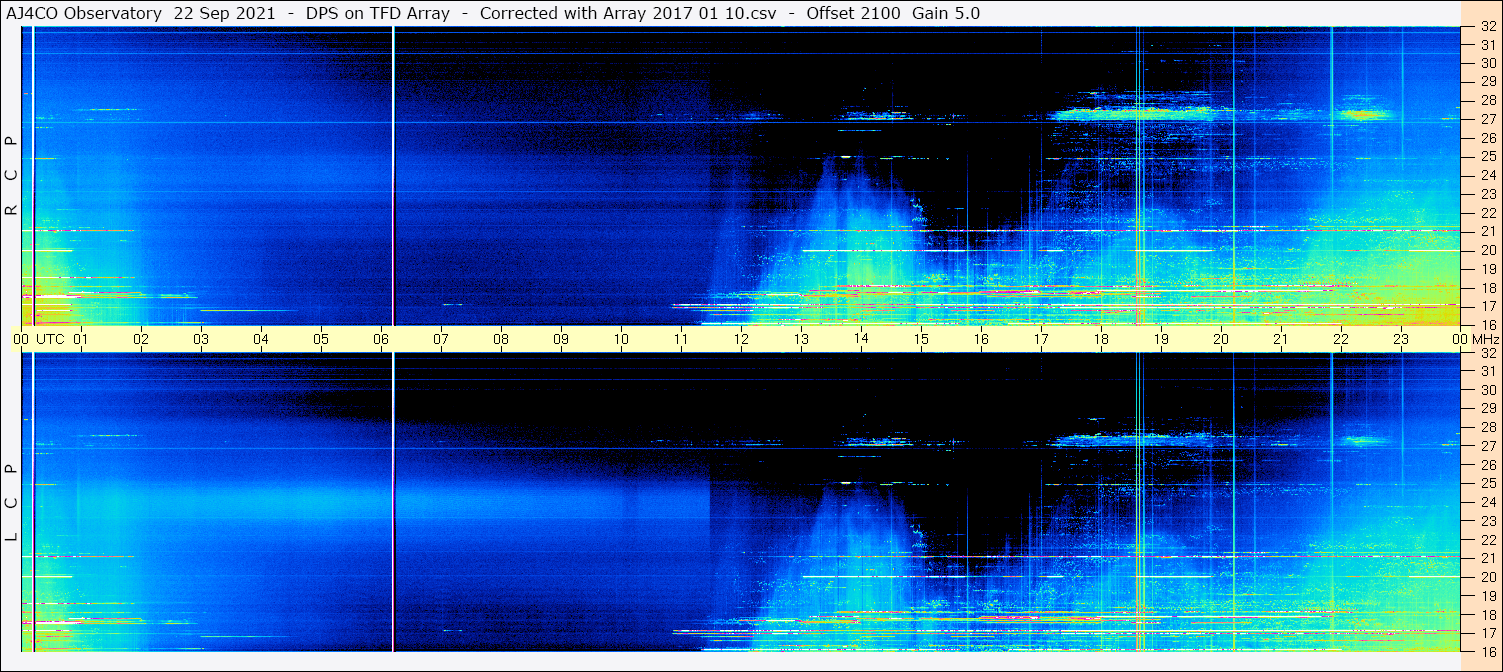Screen dimensions: 1503x672
Task: Click the '01' hour mark on time axis
Action: coord(81,339)
